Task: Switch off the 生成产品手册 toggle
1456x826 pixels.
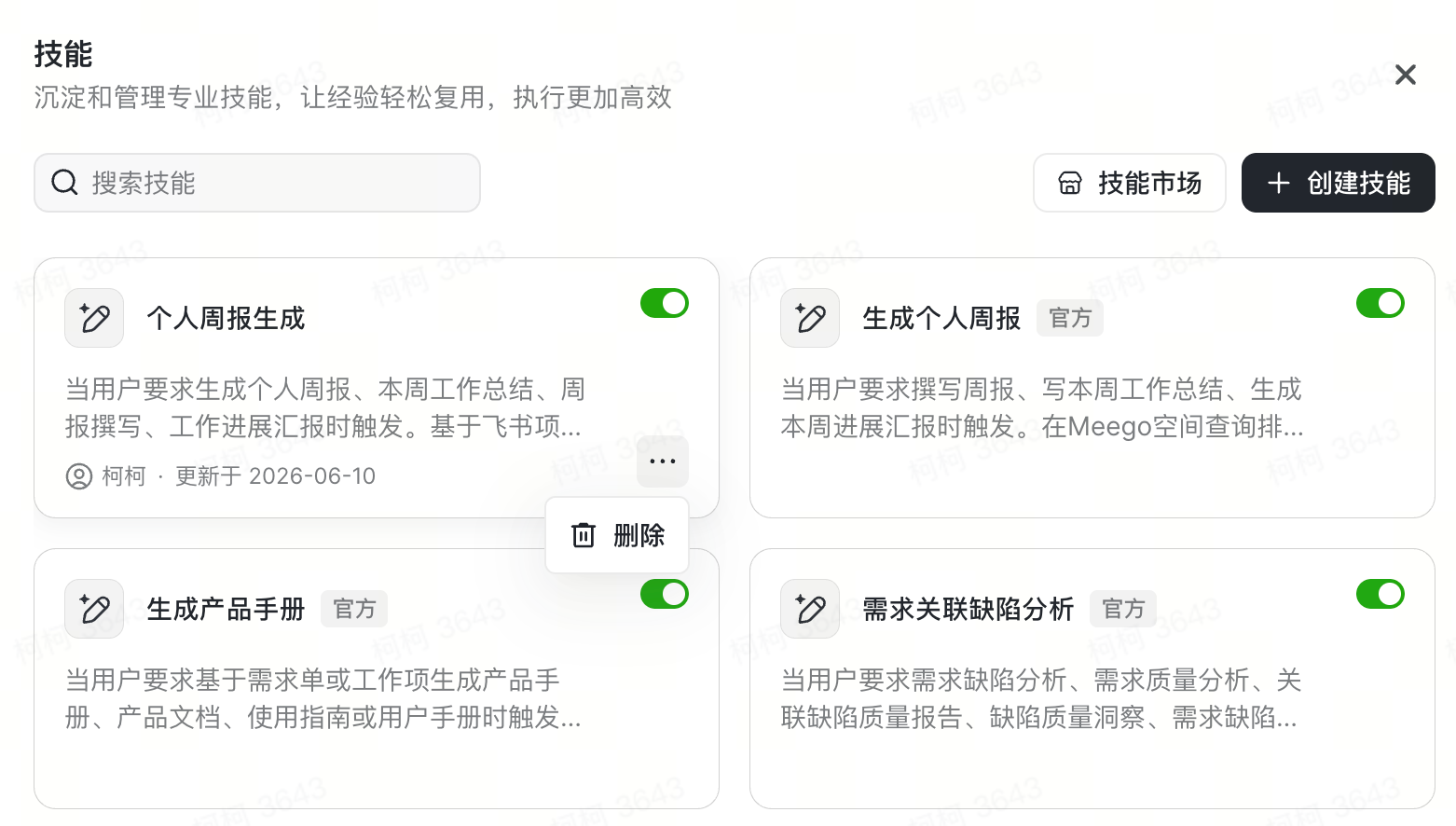Action: (x=665, y=594)
